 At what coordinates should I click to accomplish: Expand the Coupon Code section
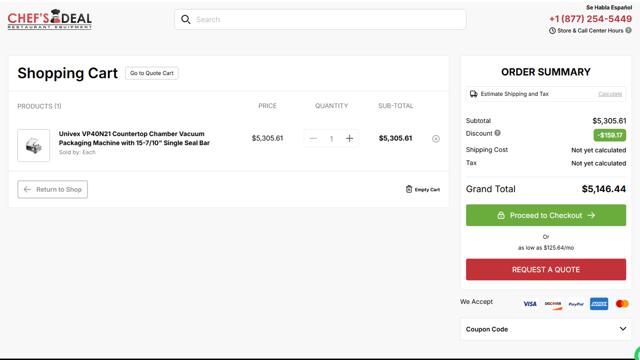click(546, 329)
